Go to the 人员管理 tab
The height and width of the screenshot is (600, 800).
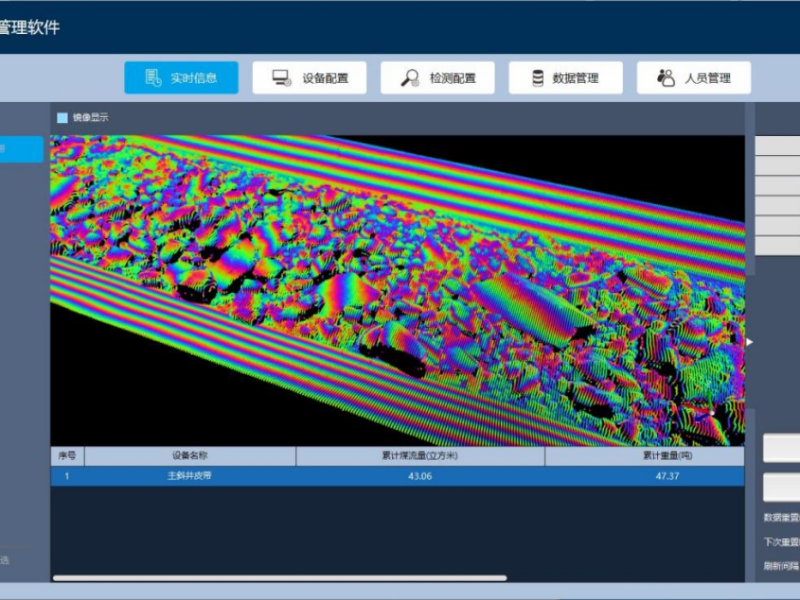[x=706, y=78]
